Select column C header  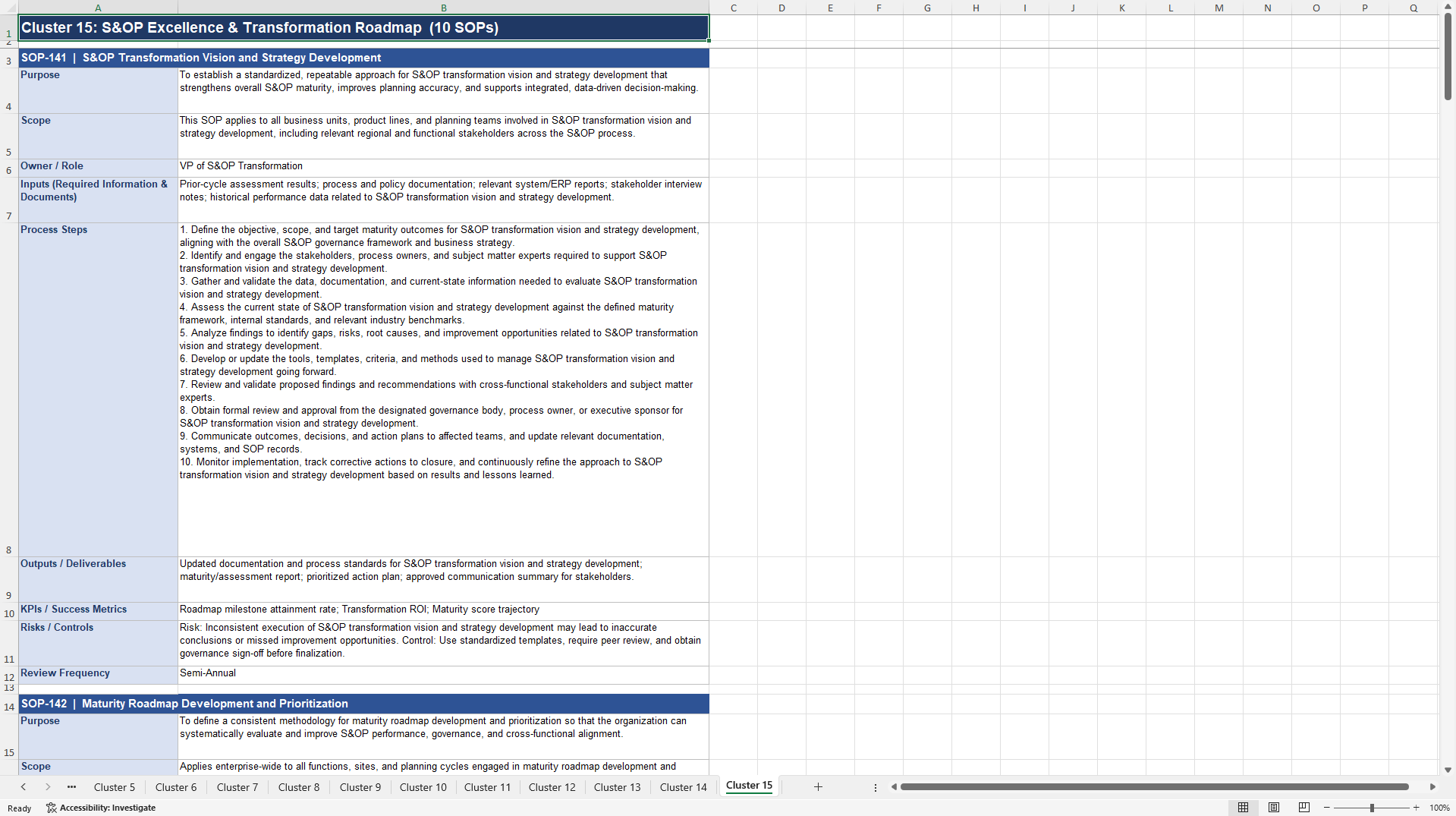point(734,8)
